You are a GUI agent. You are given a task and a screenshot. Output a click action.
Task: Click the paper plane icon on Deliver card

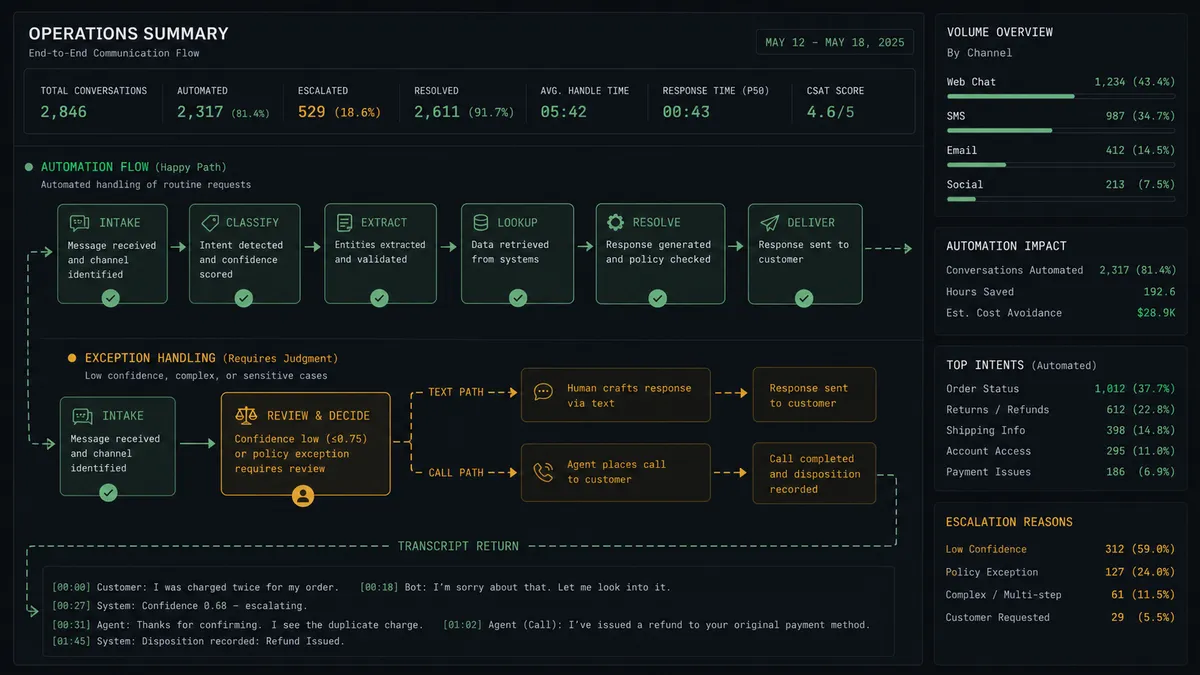pyautogui.click(x=769, y=222)
